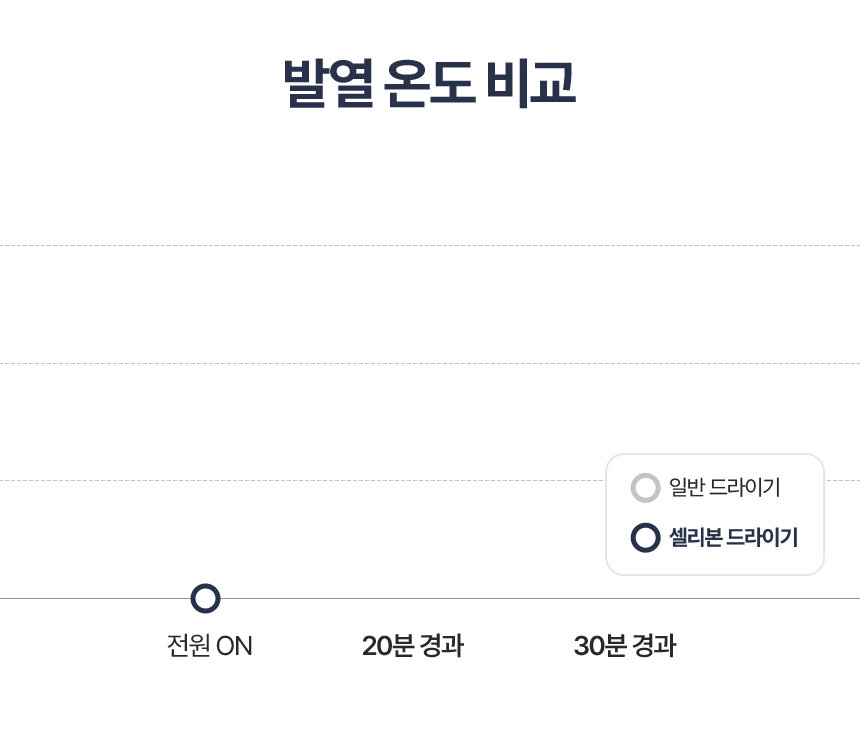The image size is (860, 742).
Task: Click the word 온도 in the title
Action: (x=429, y=83)
